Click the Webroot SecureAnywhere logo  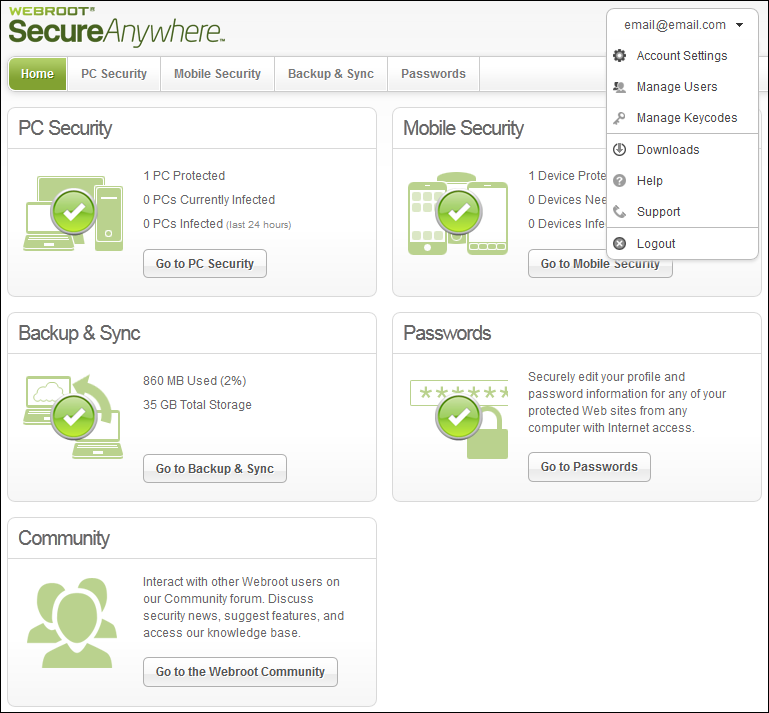coord(117,26)
